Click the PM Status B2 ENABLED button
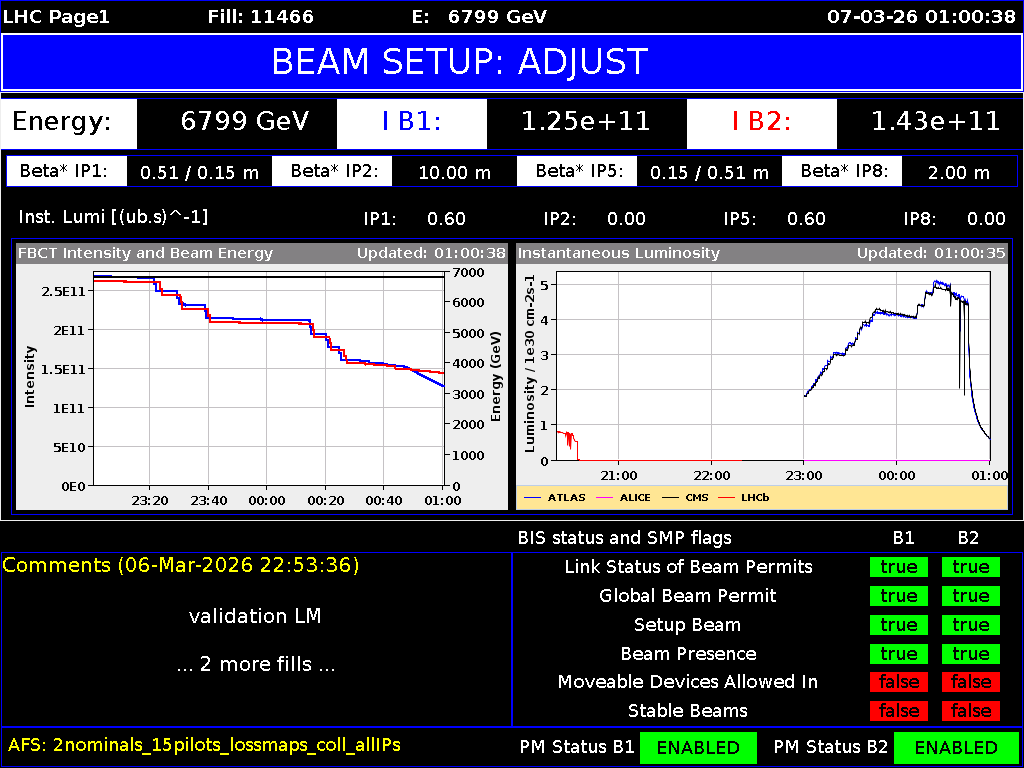The width and height of the screenshot is (1024, 768). (x=958, y=747)
